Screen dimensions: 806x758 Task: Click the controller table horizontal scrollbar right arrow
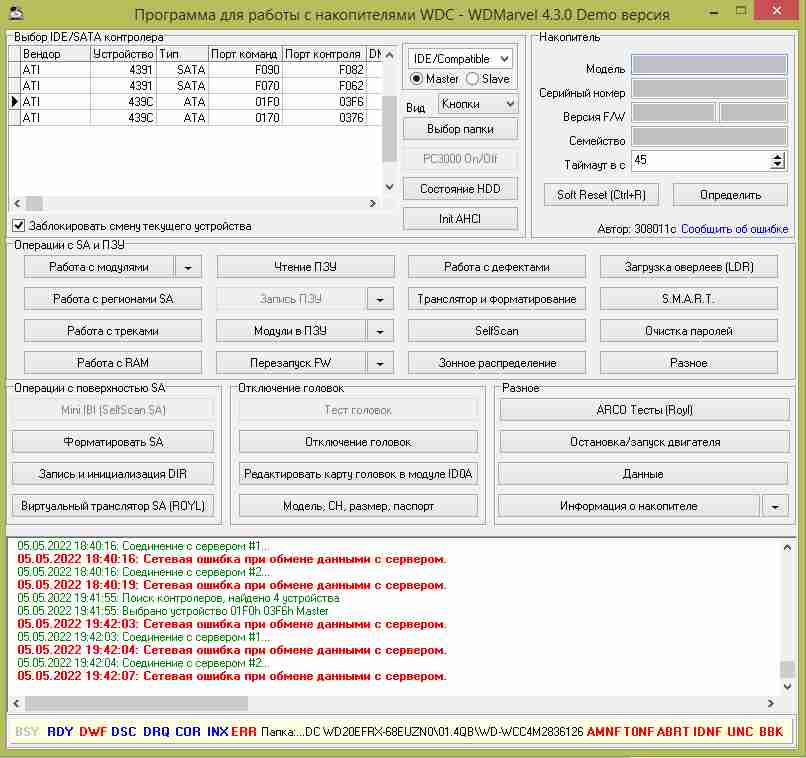[373, 204]
